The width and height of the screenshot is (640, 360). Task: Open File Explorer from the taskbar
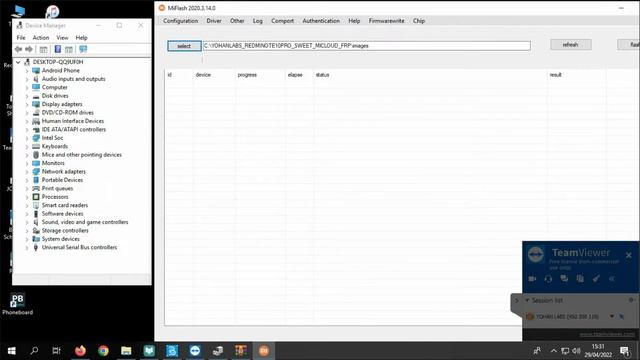coord(126,351)
